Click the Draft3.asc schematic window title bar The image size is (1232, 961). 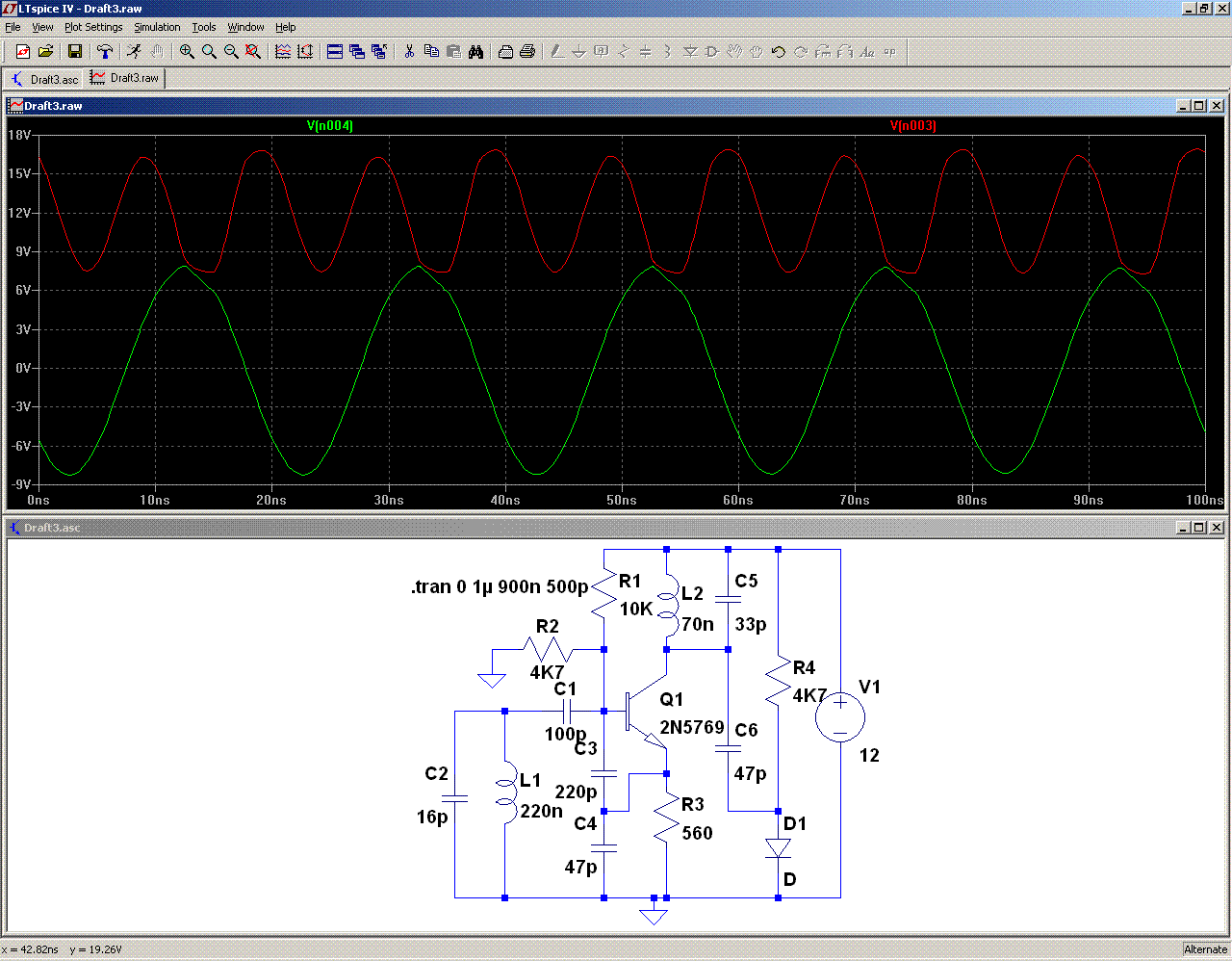coord(577,528)
